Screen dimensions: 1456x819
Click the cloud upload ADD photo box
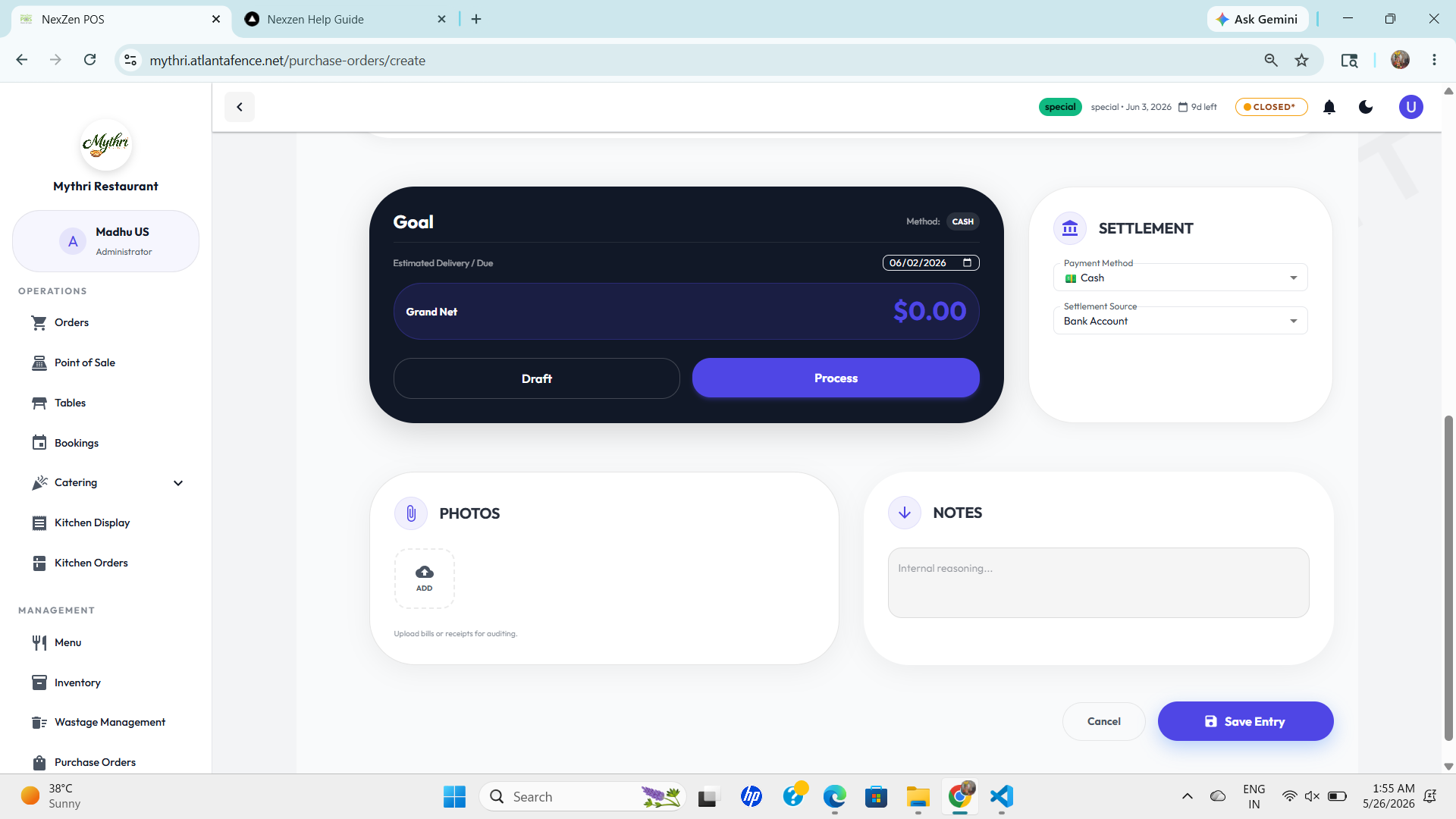424,579
